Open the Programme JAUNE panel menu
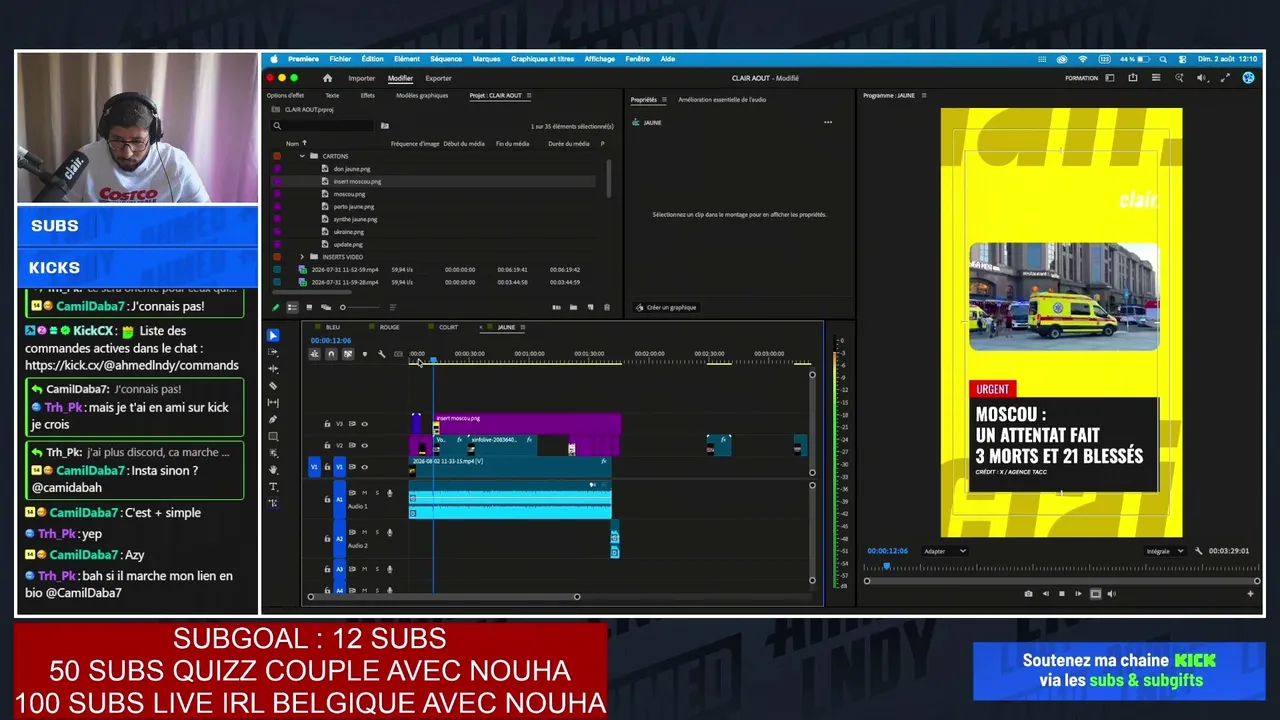Viewport: 1280px width, 720px height. [x=924, y=96]
